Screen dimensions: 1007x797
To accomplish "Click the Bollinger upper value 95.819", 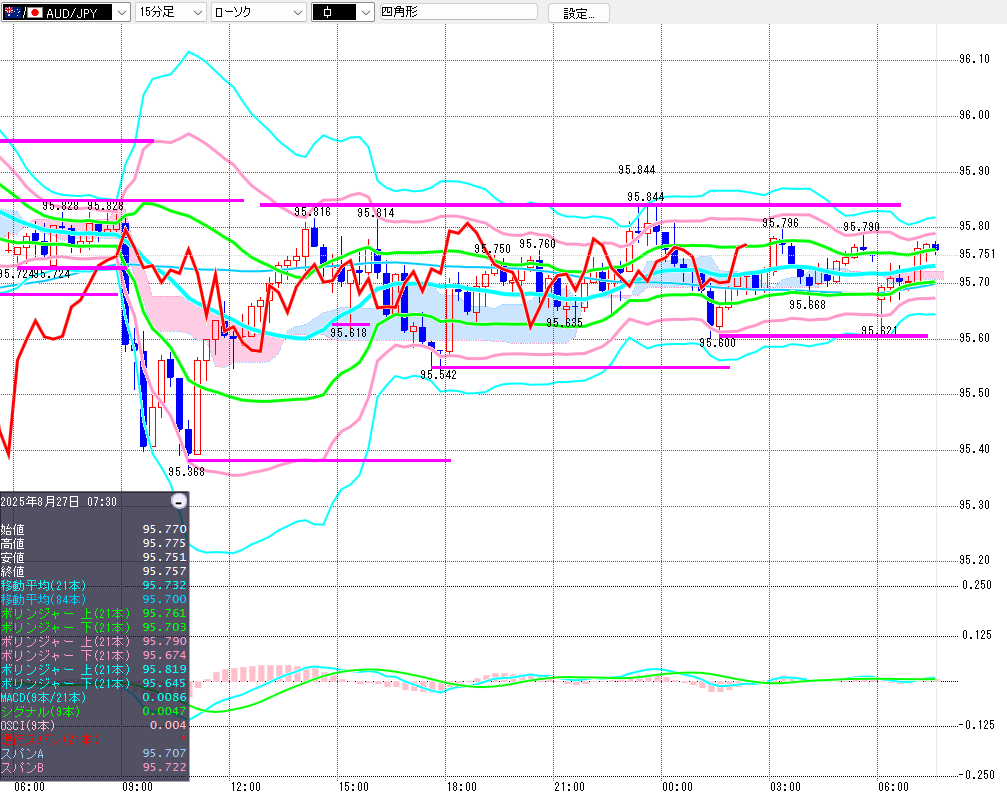I will tap(164, 670).
